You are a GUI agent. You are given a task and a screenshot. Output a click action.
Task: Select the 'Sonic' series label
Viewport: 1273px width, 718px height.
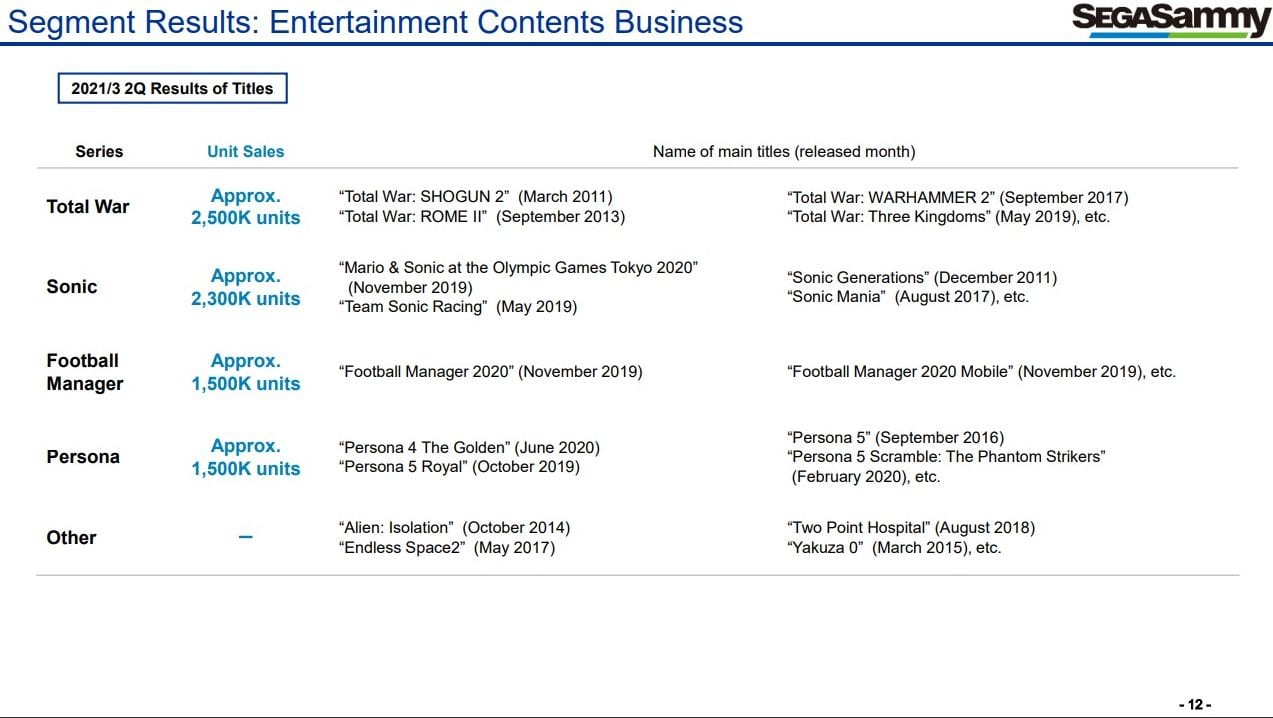pyautogui.click(x=72, y=287)
